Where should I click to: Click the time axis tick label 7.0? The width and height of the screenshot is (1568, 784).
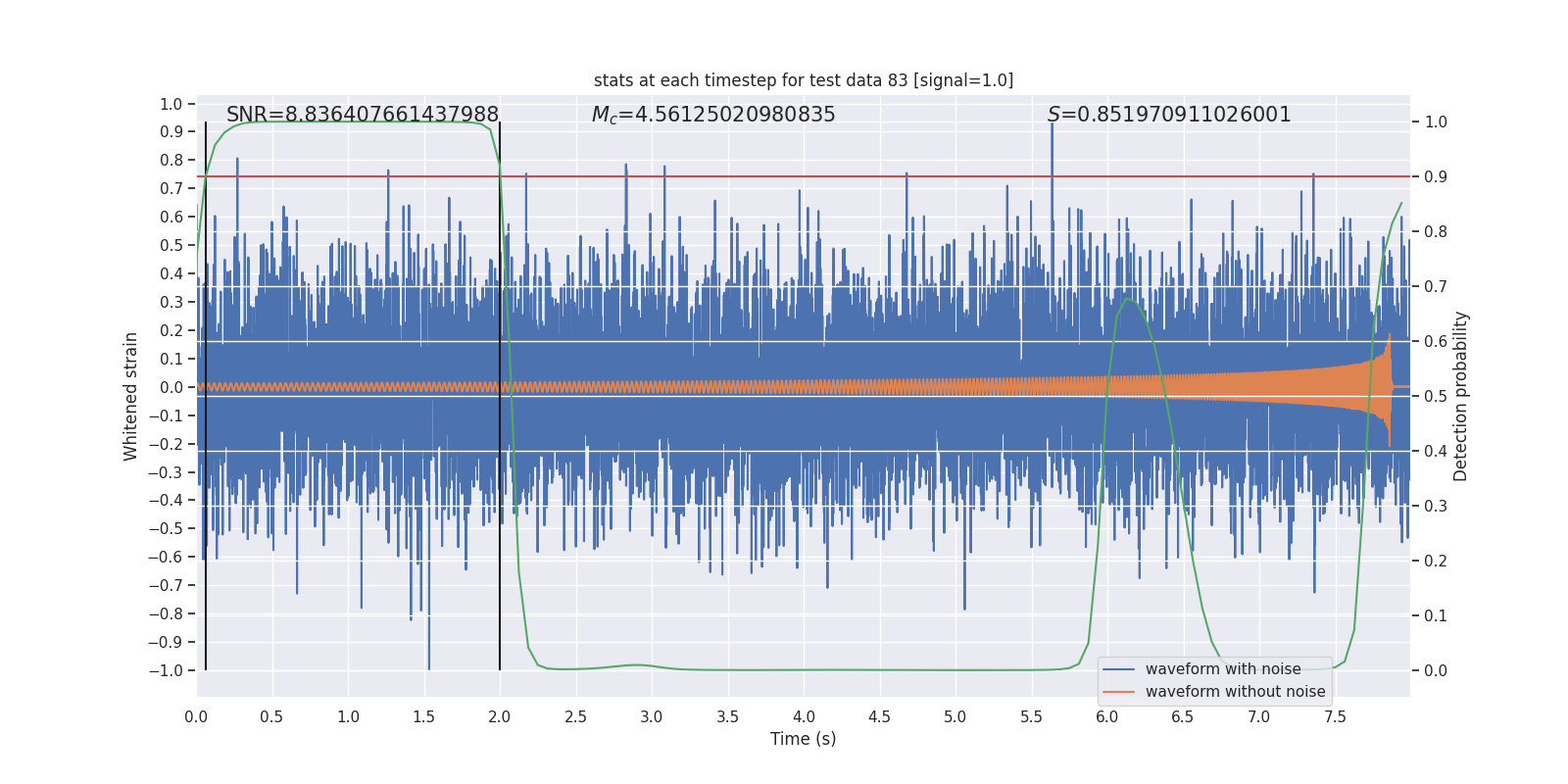[x=1259, y=716]
